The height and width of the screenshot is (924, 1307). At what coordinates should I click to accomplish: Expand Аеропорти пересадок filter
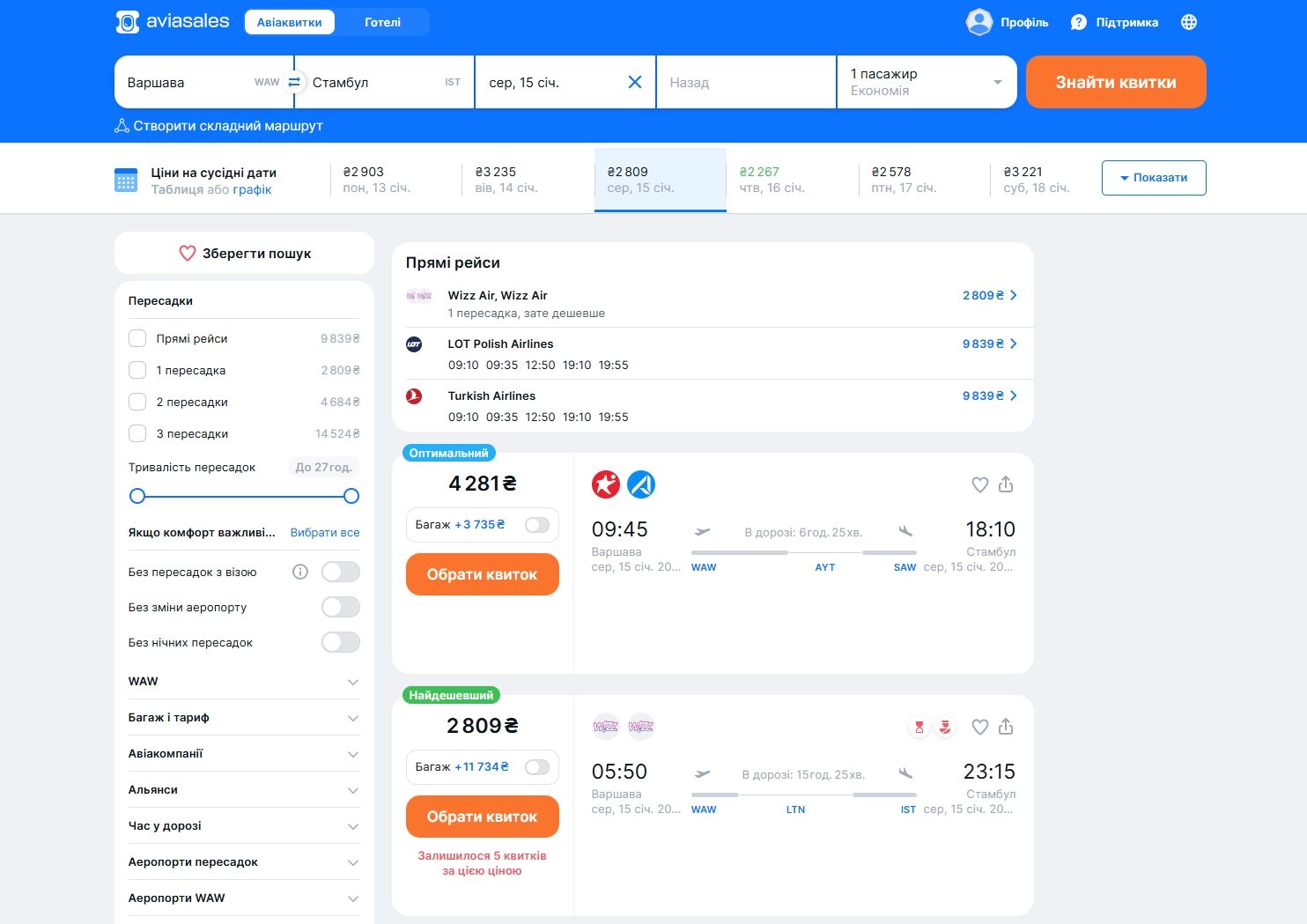(244, 862)
